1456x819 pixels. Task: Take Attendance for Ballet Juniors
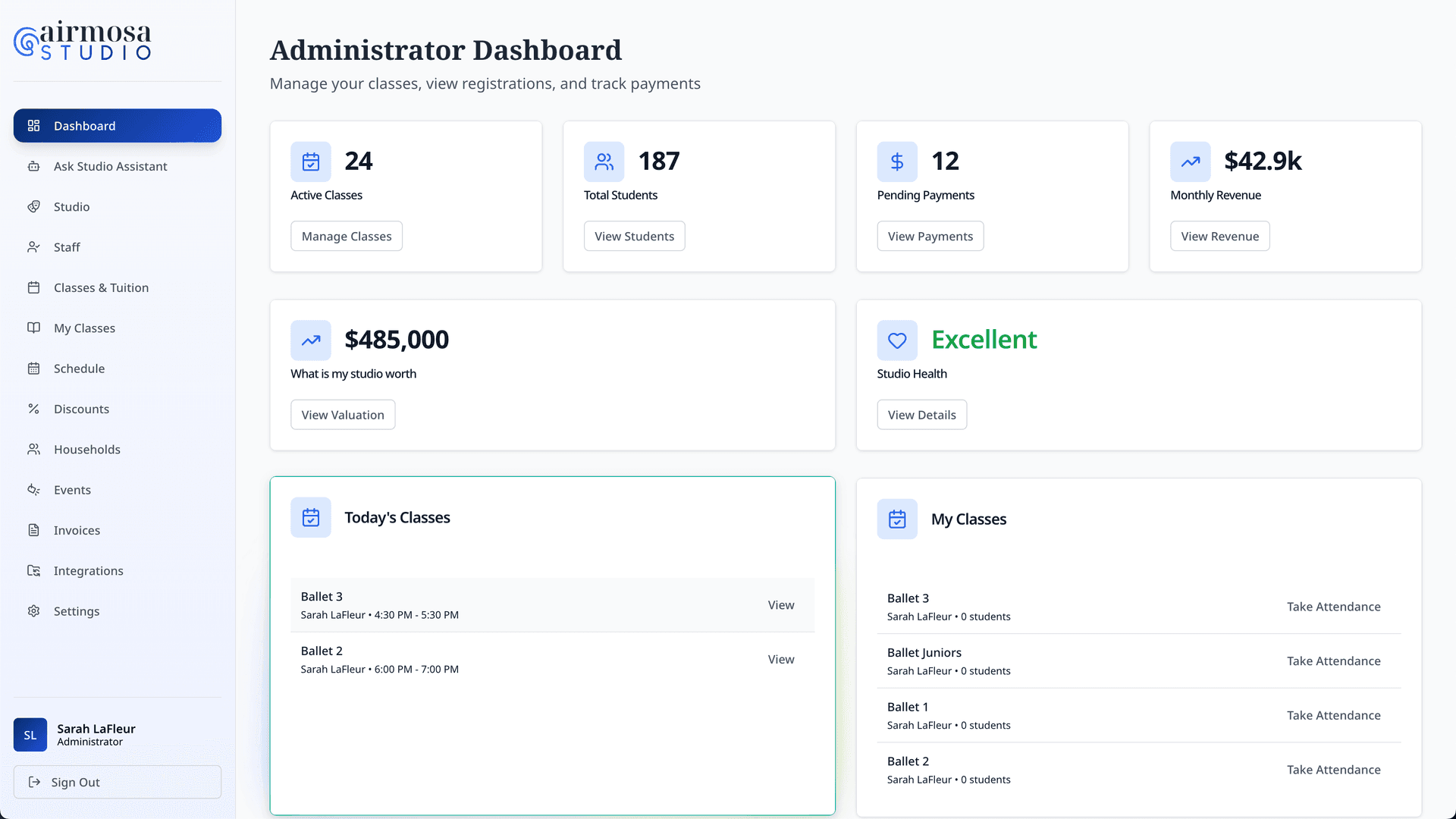tap(1334, 661)
